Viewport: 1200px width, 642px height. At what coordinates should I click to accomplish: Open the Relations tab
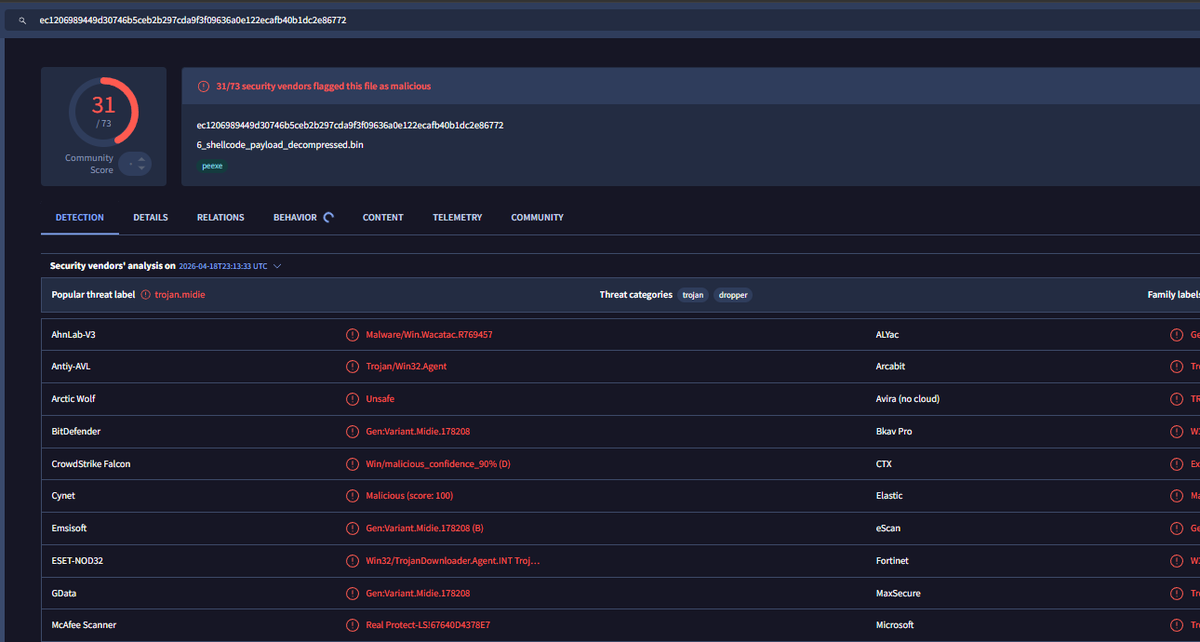pyautogui.click(x=220, y=217)
